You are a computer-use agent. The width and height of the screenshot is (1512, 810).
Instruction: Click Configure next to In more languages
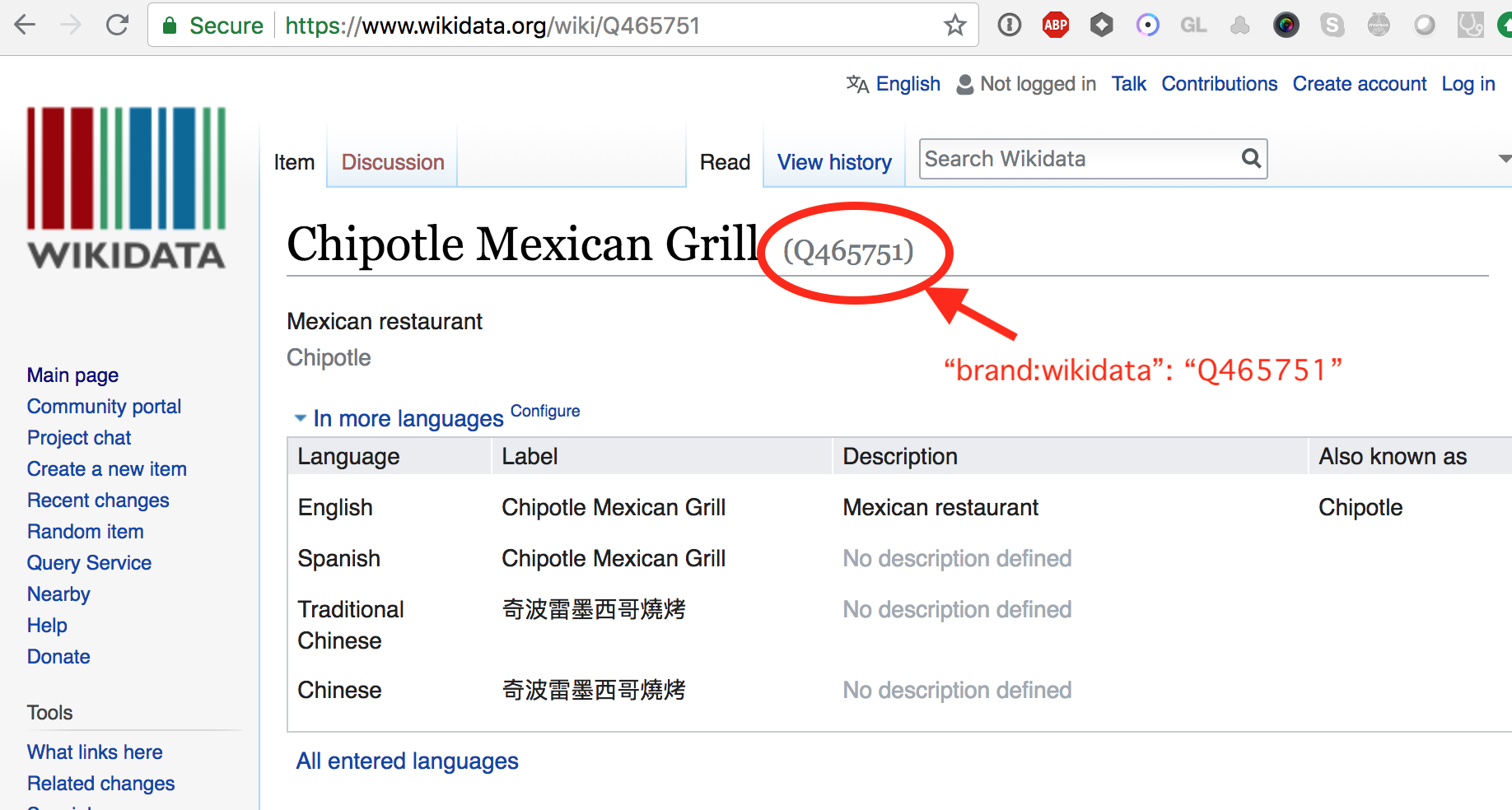pos(545,411)
